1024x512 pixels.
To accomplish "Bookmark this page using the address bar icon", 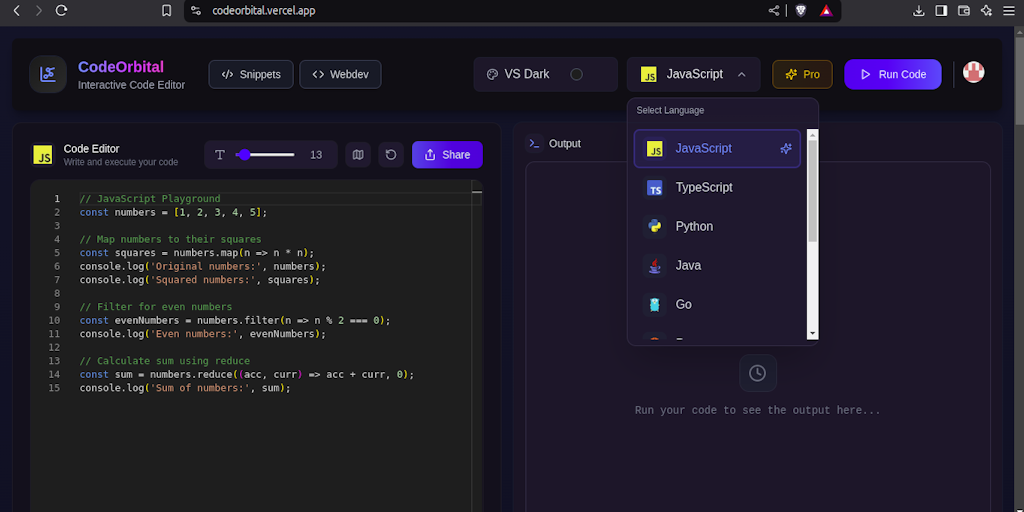I will pos(167,10).
